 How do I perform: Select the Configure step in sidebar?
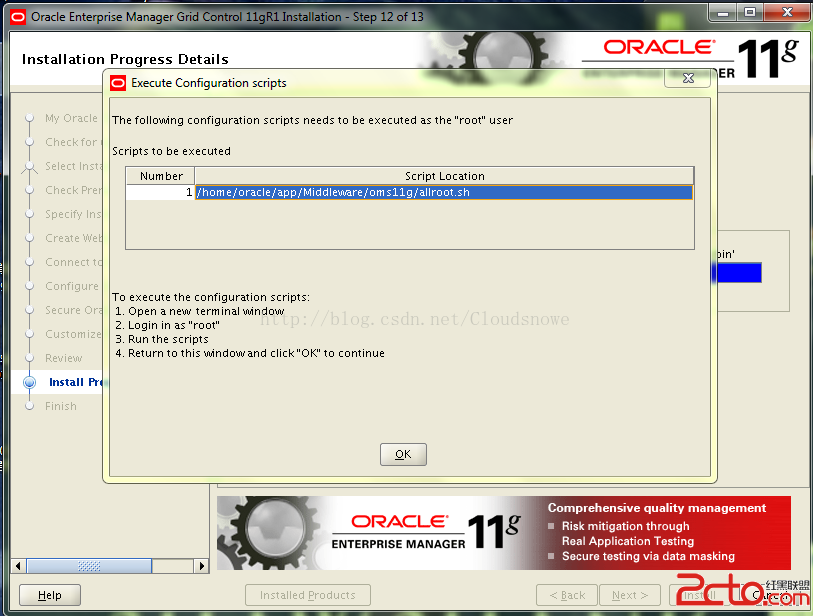coord(72,286)
